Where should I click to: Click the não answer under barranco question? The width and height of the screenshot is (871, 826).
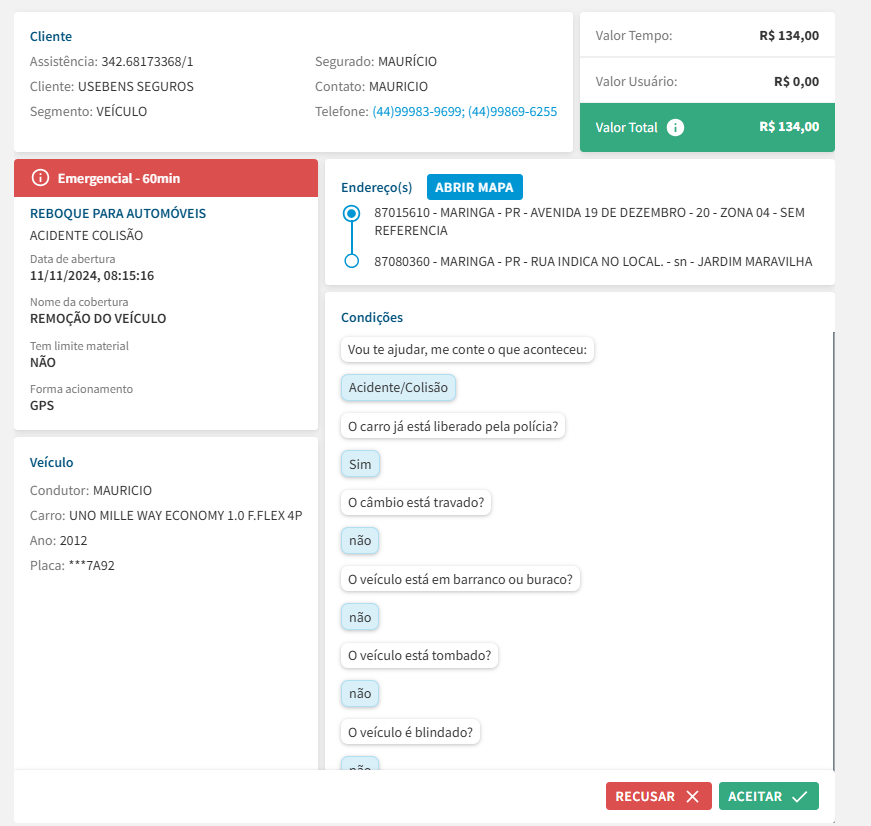[360, 617]
